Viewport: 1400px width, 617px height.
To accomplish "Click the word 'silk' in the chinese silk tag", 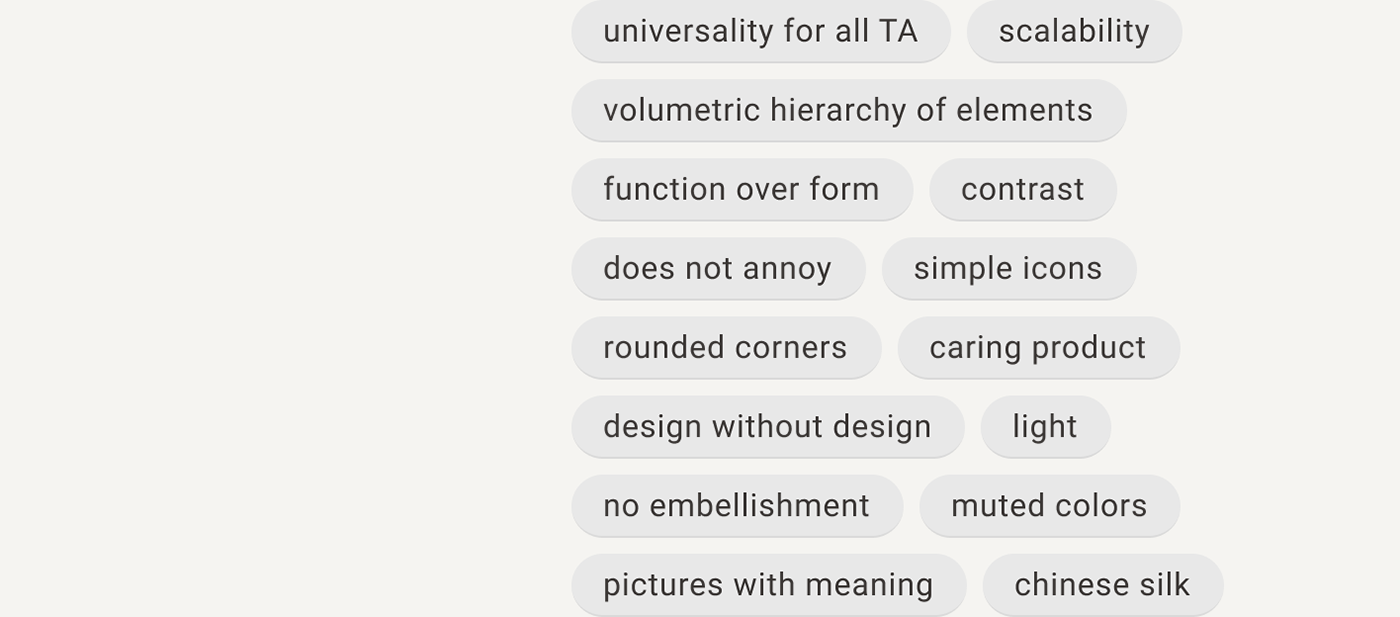I will (x=1162, y=584).
